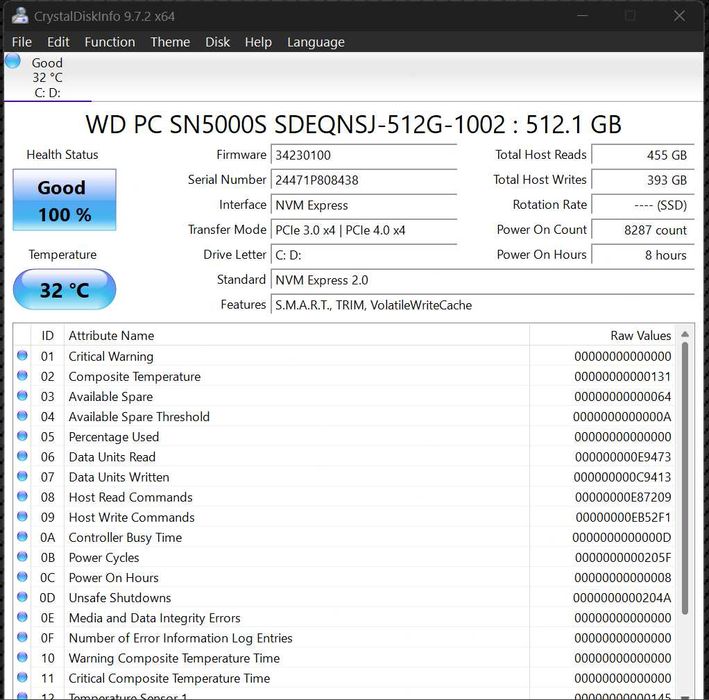Click the Drive Letter field
Screen dimensions: 709x700
[x=364, y=255]
